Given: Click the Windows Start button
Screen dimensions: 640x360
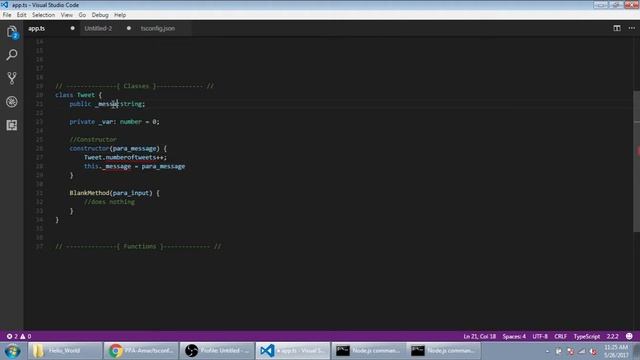Looking at the screenshot, I should [12, 351].
